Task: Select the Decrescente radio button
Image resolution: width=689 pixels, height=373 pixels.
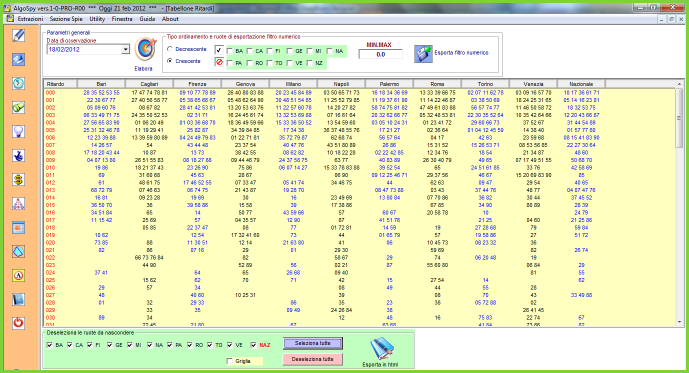Action: [x=170, y=49]
